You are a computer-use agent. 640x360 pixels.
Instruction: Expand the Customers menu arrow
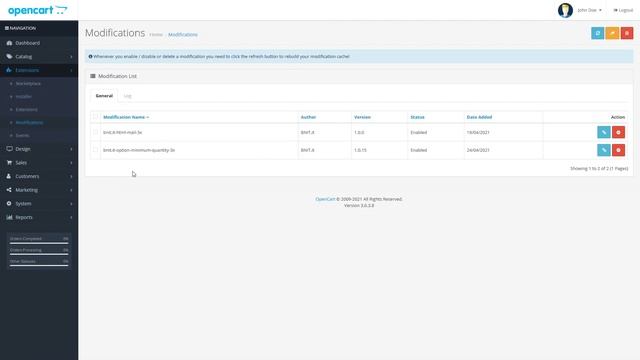pyautogui.click(x=71, y=176)
